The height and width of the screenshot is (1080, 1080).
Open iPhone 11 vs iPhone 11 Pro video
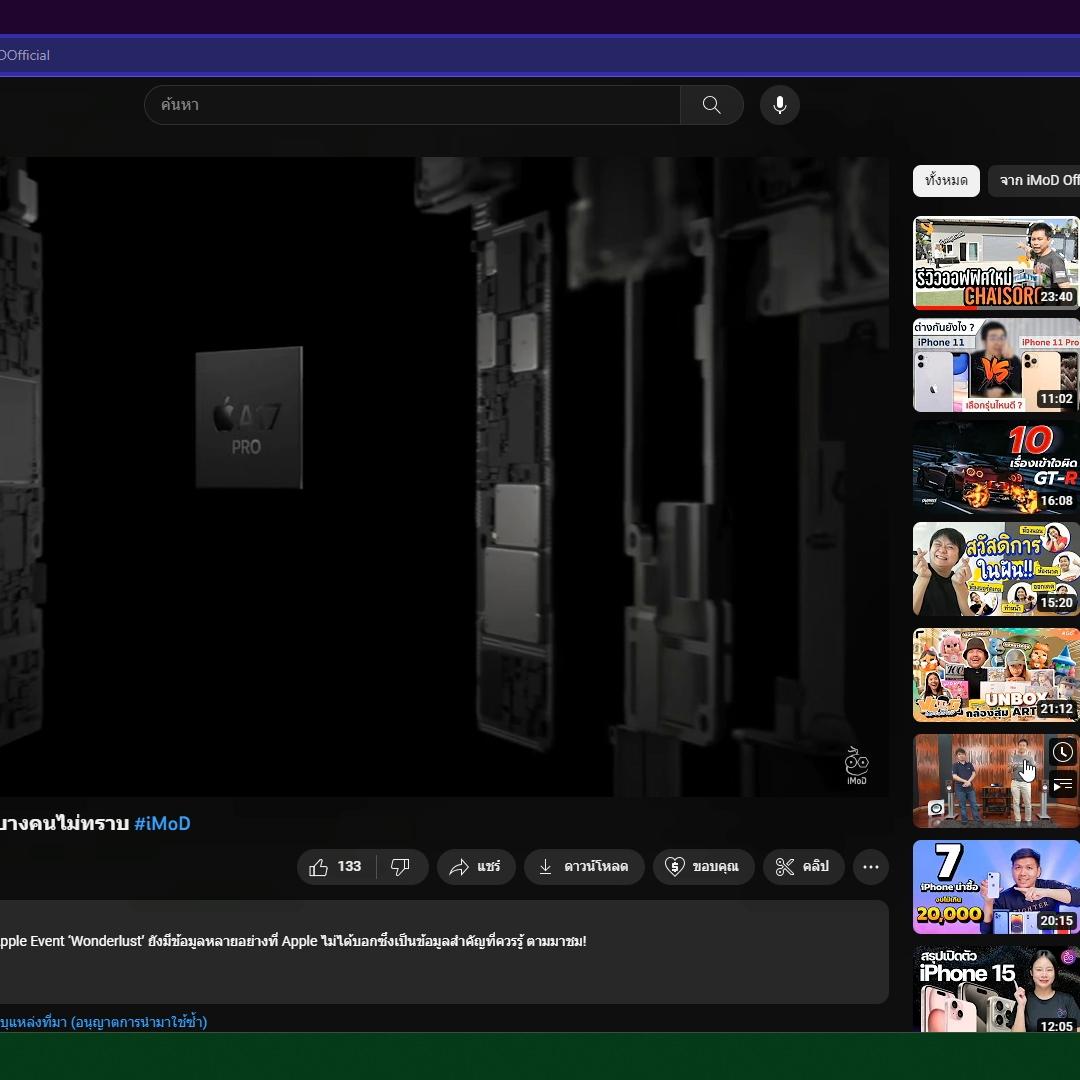coord(996,365)
